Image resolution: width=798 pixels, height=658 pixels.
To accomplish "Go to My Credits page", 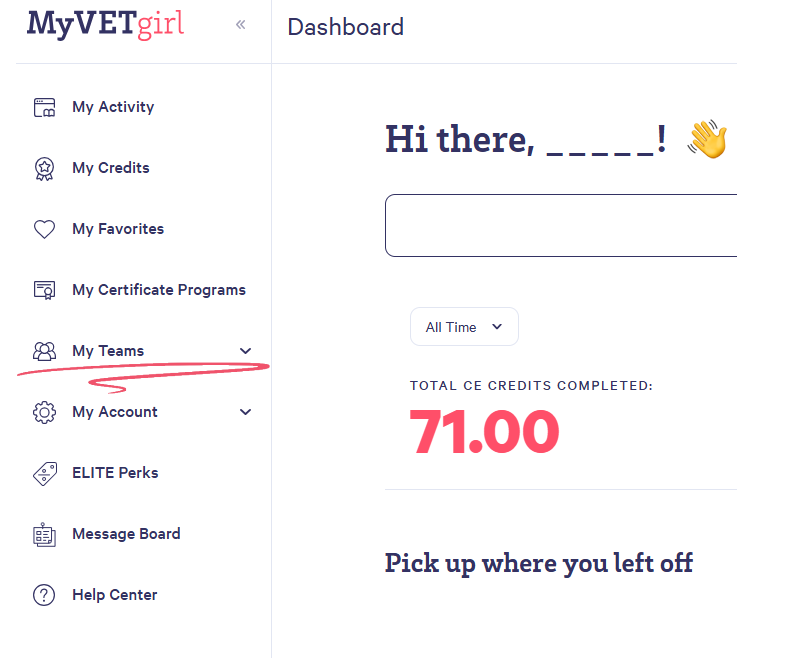I will point(111,168).
